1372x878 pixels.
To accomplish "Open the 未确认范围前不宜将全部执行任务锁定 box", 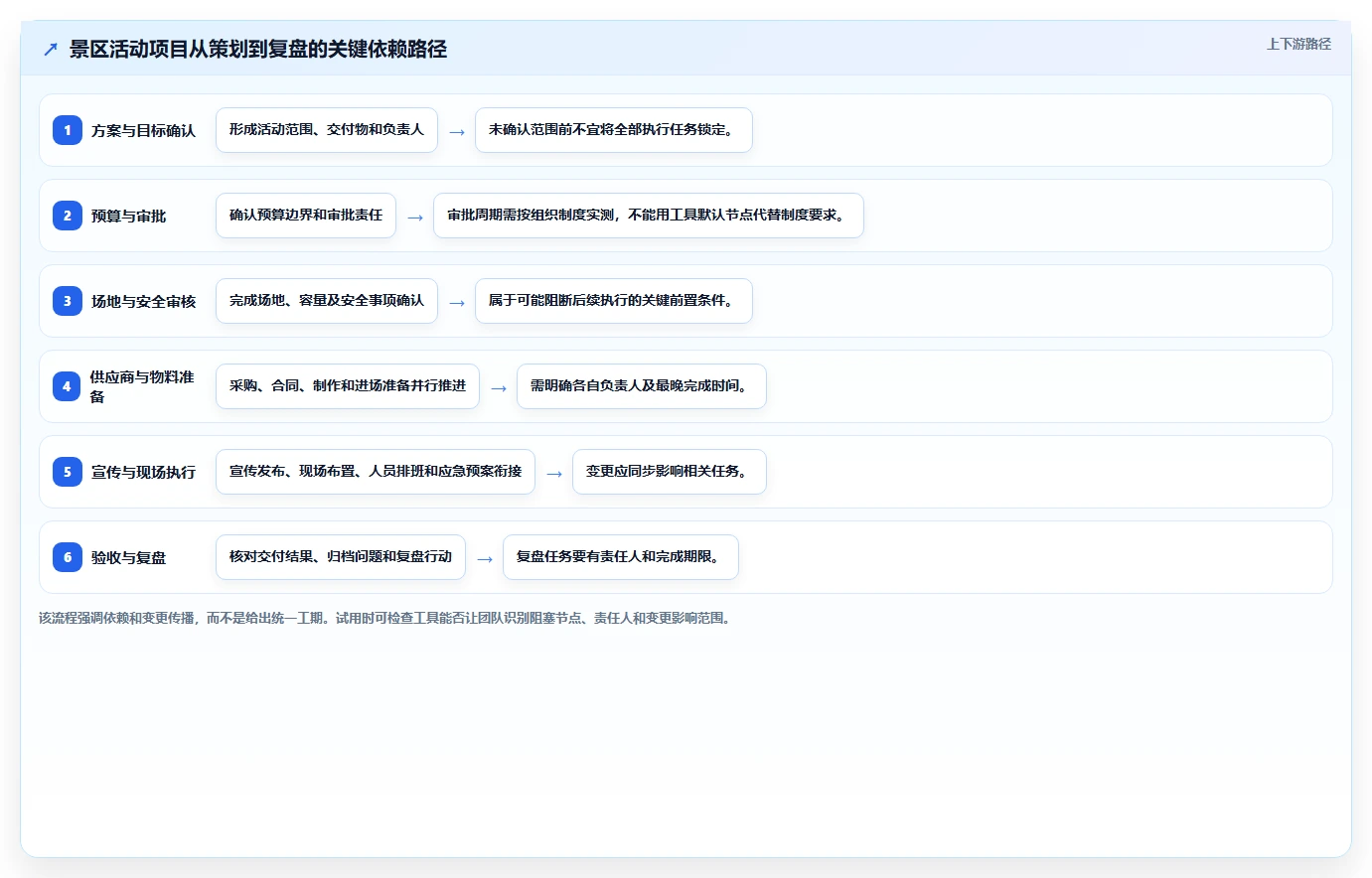I will pyautogui.click(x=614, y=130).
